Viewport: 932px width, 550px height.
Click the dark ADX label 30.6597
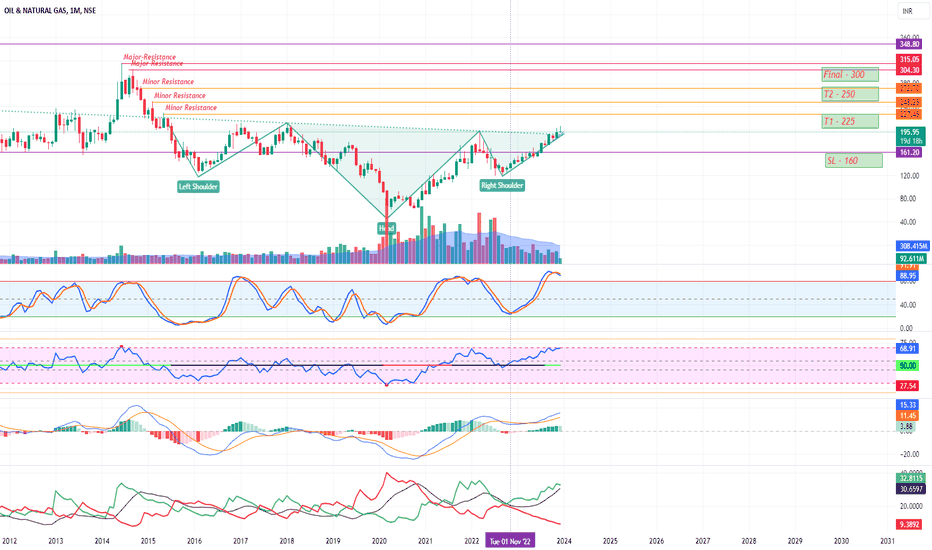[911, 489]
